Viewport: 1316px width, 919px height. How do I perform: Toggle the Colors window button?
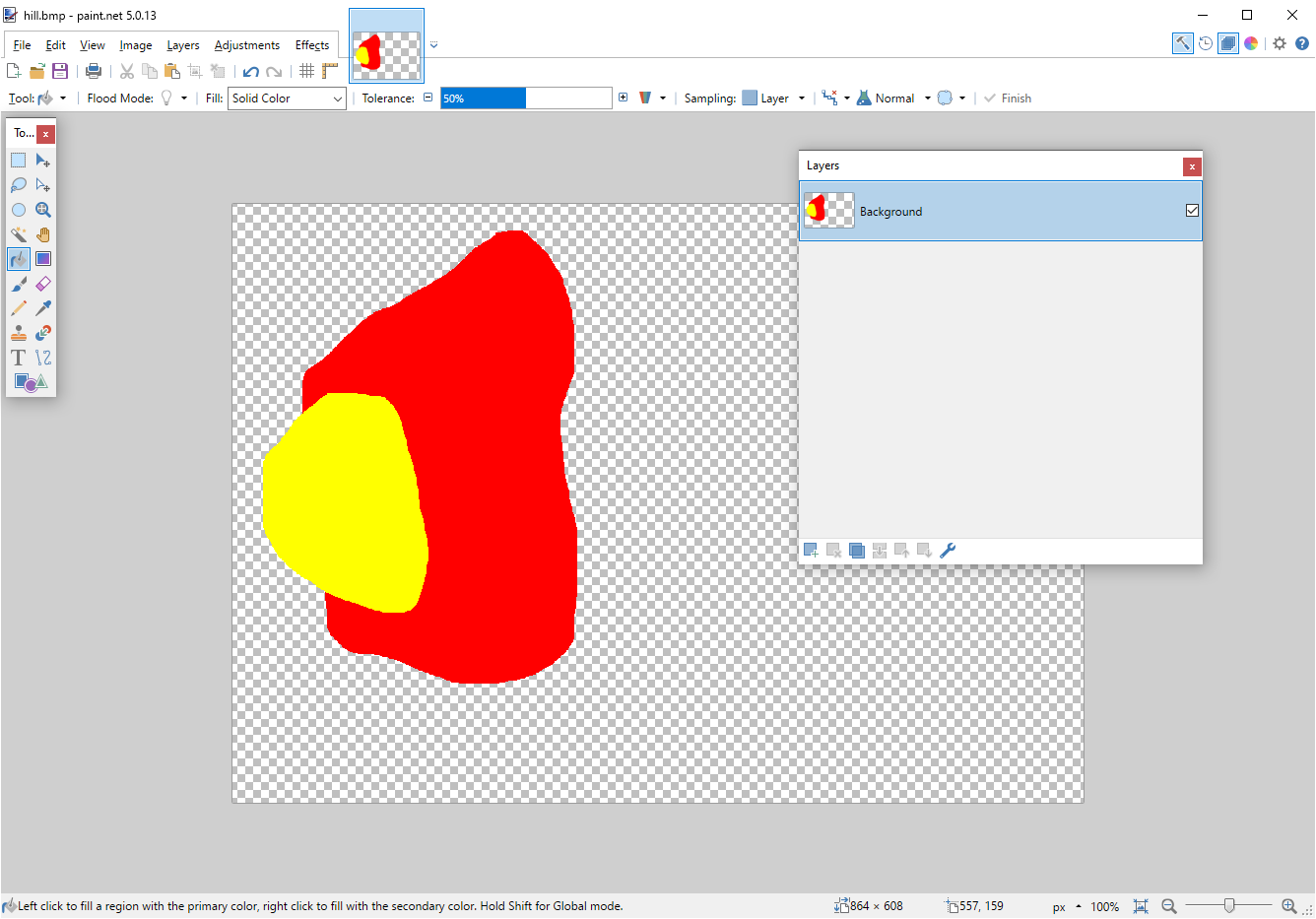click(x=1251, y=43)
